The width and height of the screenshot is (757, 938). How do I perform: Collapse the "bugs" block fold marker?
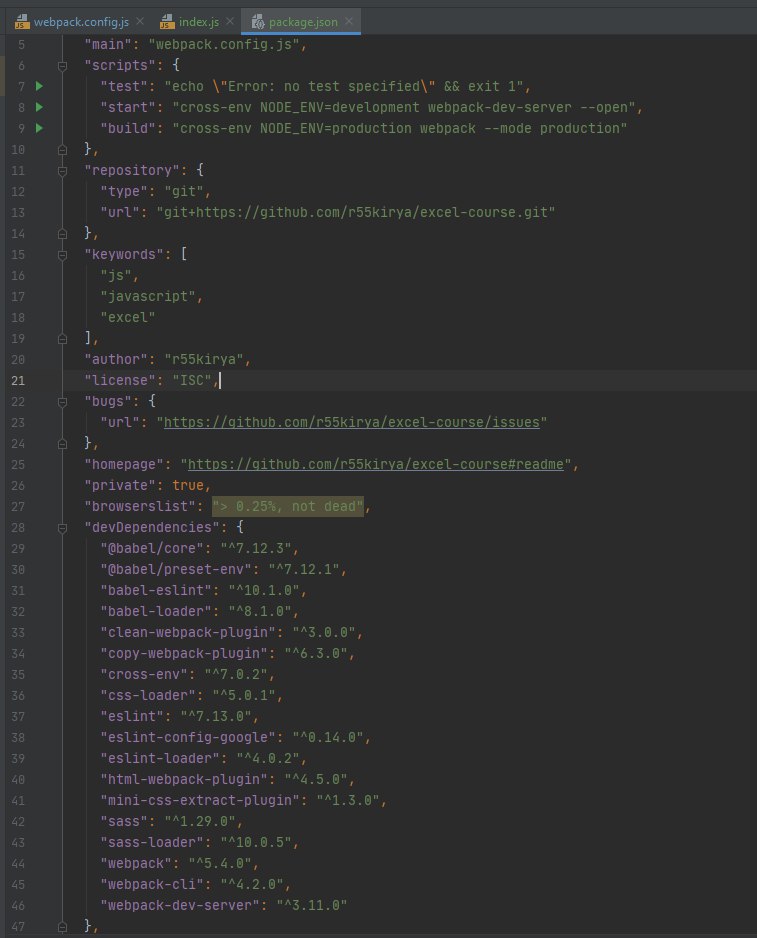62,402
